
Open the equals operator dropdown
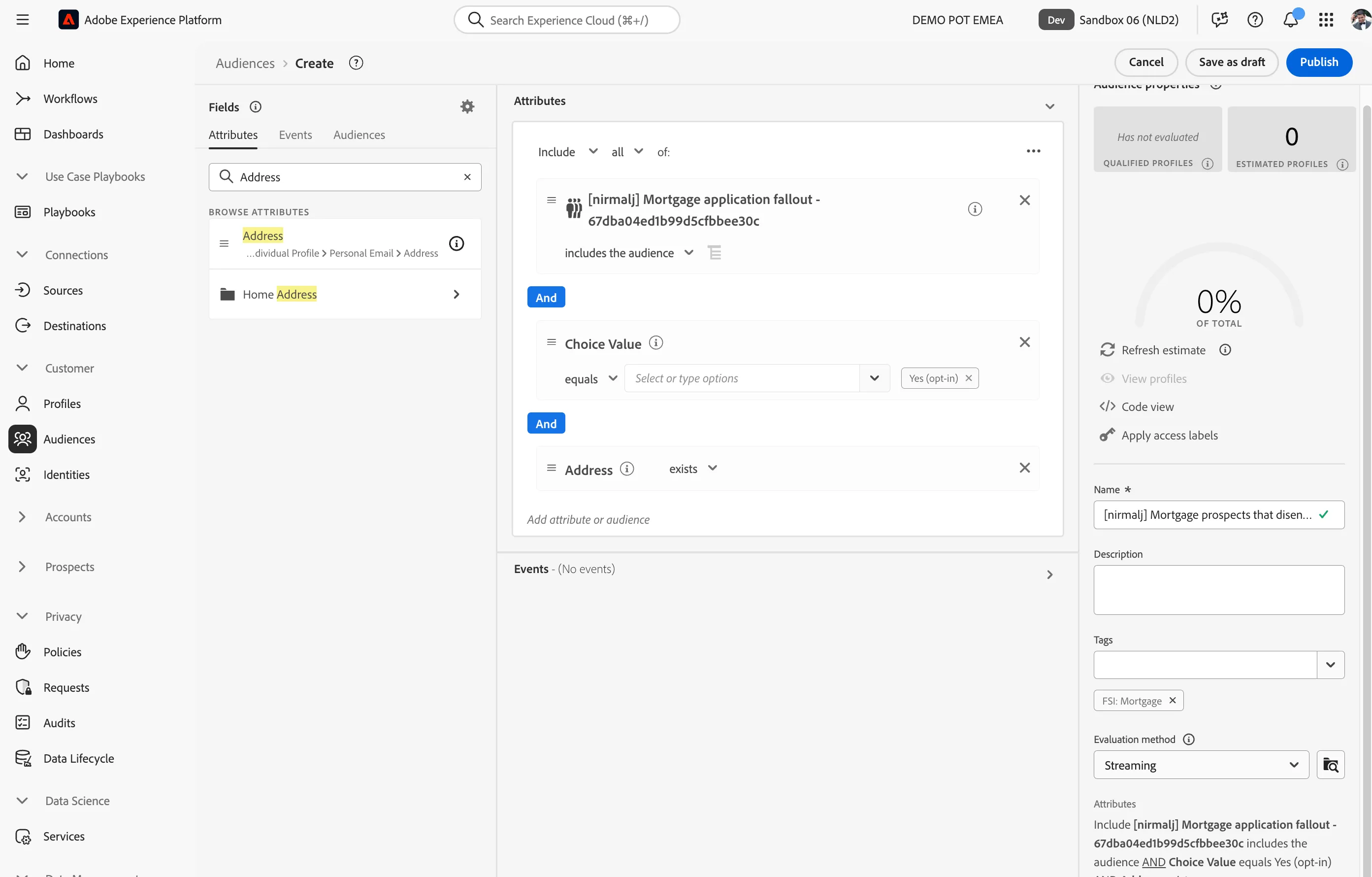pos(591,378)
